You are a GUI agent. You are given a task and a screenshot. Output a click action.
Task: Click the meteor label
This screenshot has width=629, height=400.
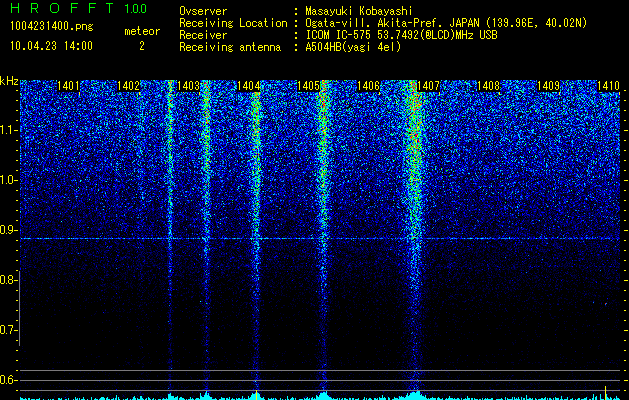click(142, 31)
